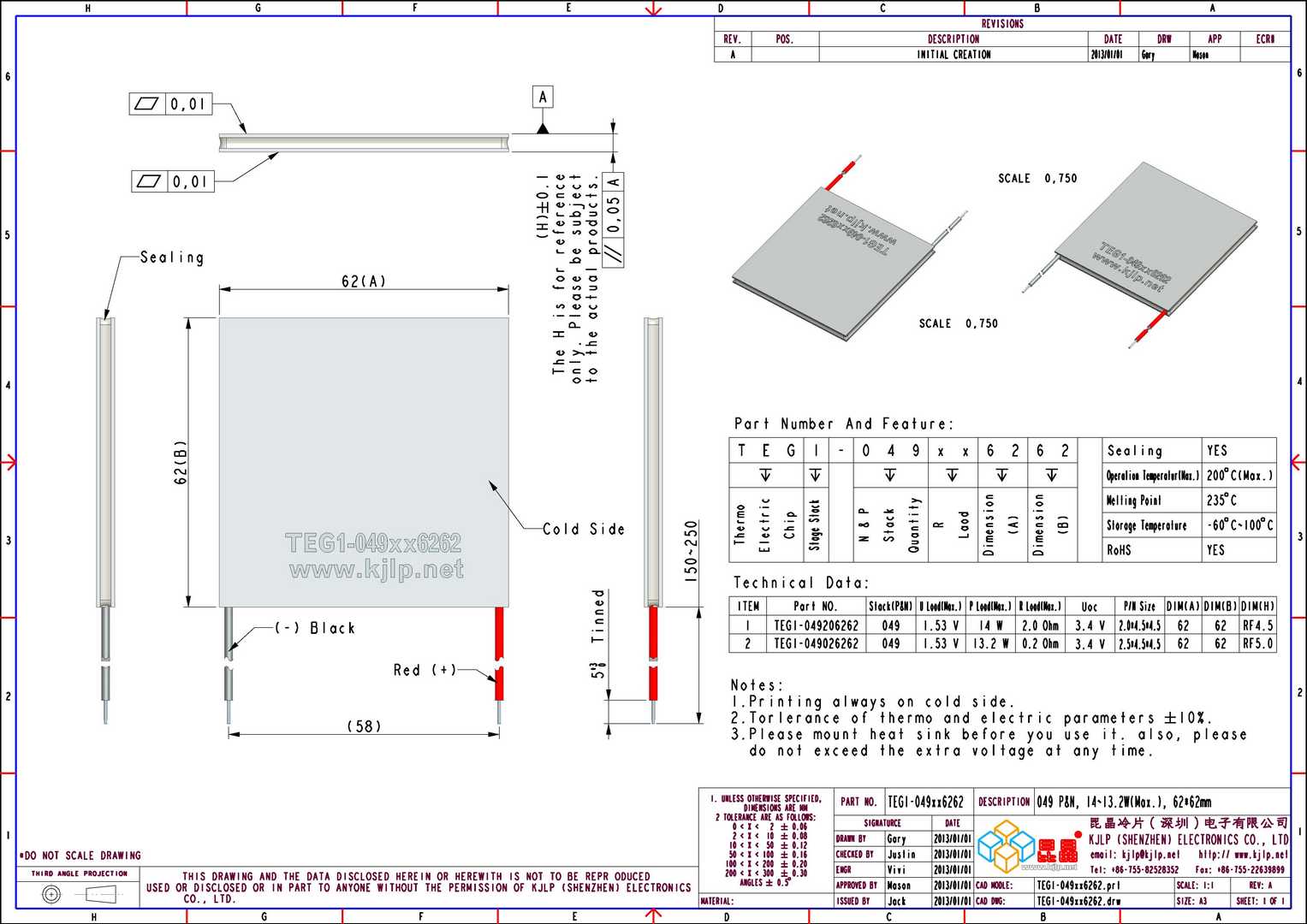Select the RF4.5 height cell
The image size is (1307, 924).
pyautogui.click(x=1257, y=625)
